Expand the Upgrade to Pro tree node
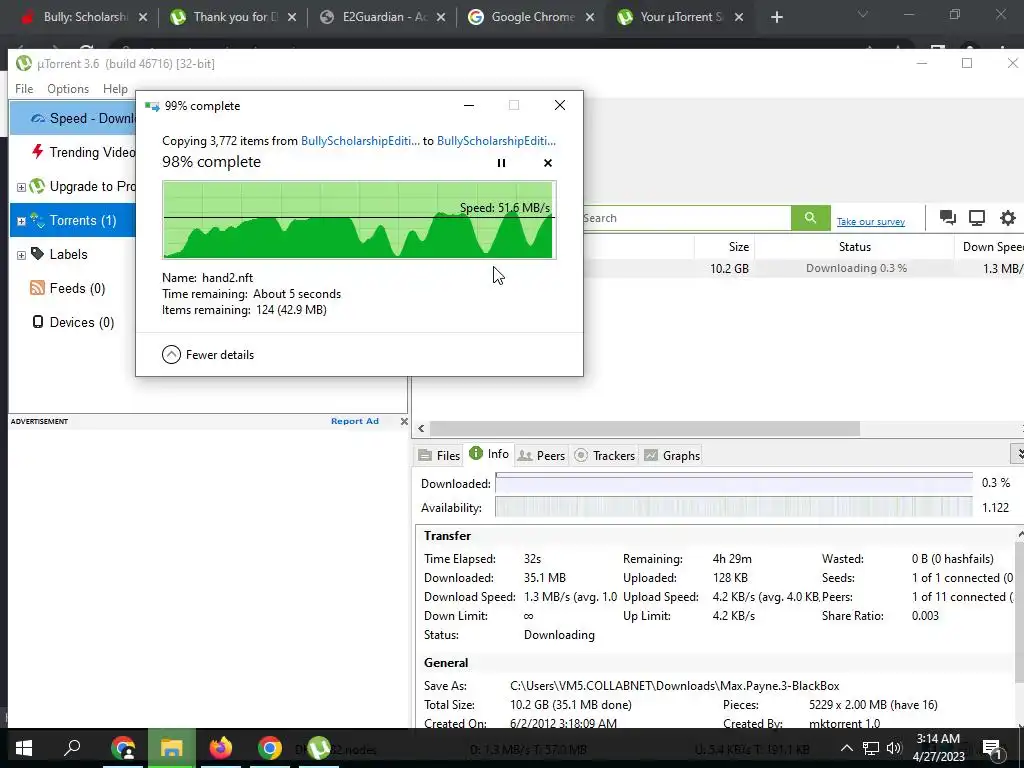Image resolution: width=1024 pixels, height=768 pixels. click(x=21, y=187)
